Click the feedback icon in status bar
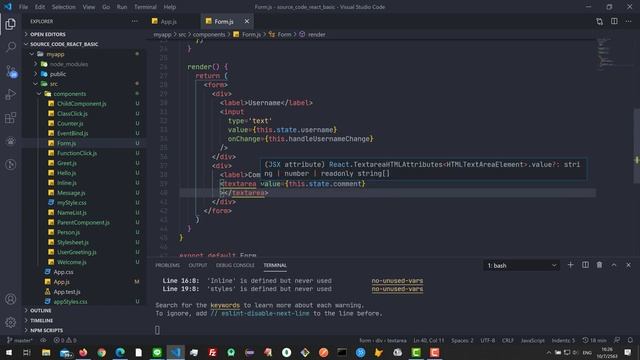Screen dimensions: 640x360 click(x=617, y=340)
